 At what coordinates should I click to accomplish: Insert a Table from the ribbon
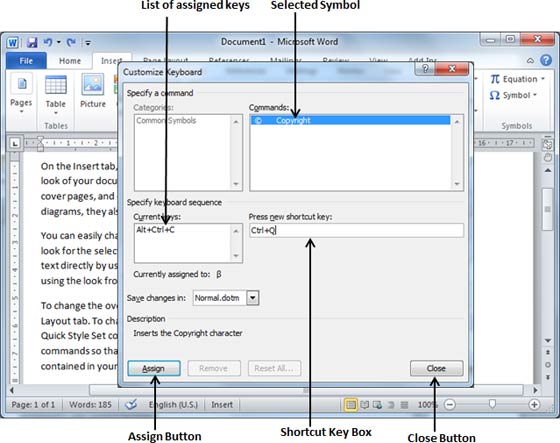click(56, 95)
